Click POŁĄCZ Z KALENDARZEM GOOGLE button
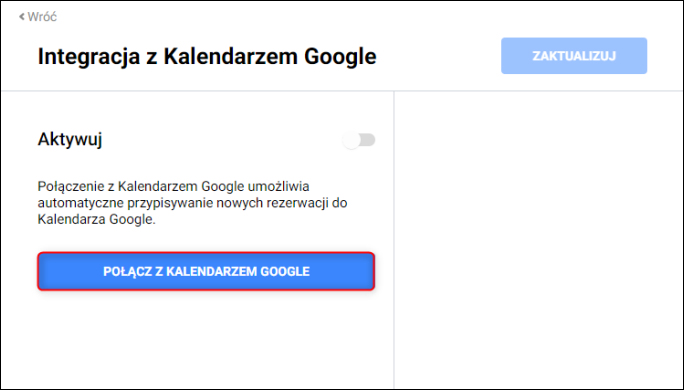684x390 pixels. pyautogui.click(x=206, y=271)
